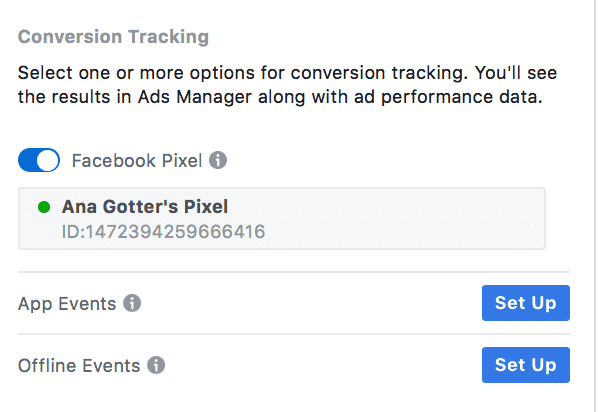
Task: Click the green active status dot
Action: pyautogui.click(x=44, y=207)
